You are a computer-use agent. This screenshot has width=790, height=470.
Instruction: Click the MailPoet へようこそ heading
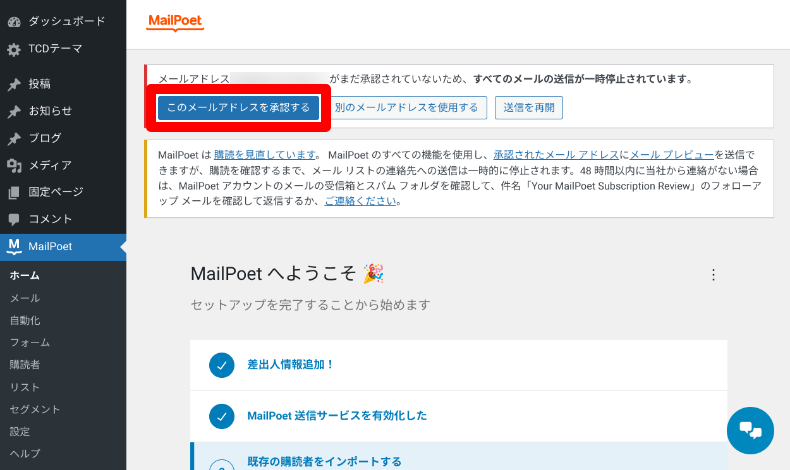click(287, 274)
